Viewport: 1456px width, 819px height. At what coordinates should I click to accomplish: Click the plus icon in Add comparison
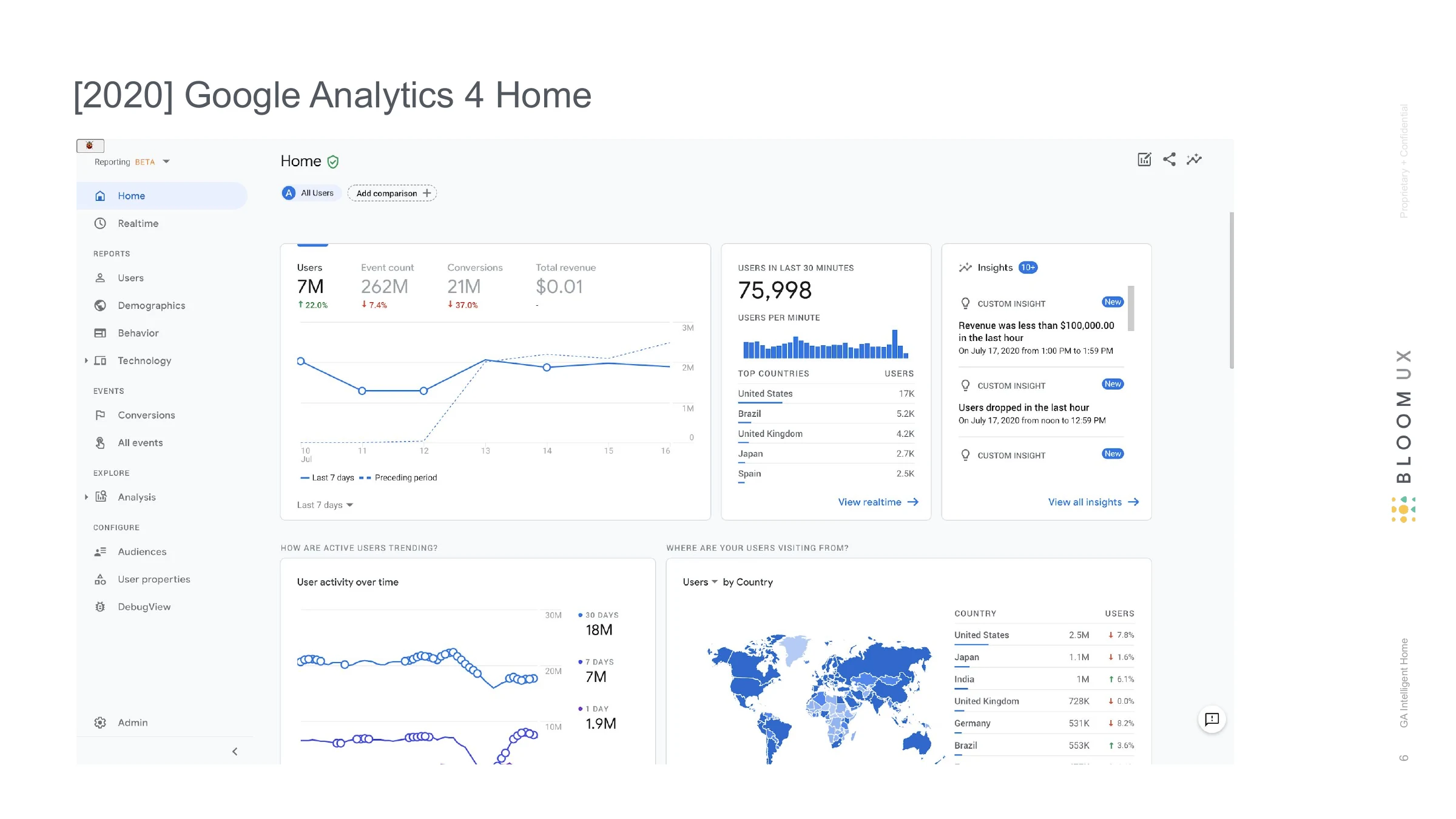click(426, 193)
